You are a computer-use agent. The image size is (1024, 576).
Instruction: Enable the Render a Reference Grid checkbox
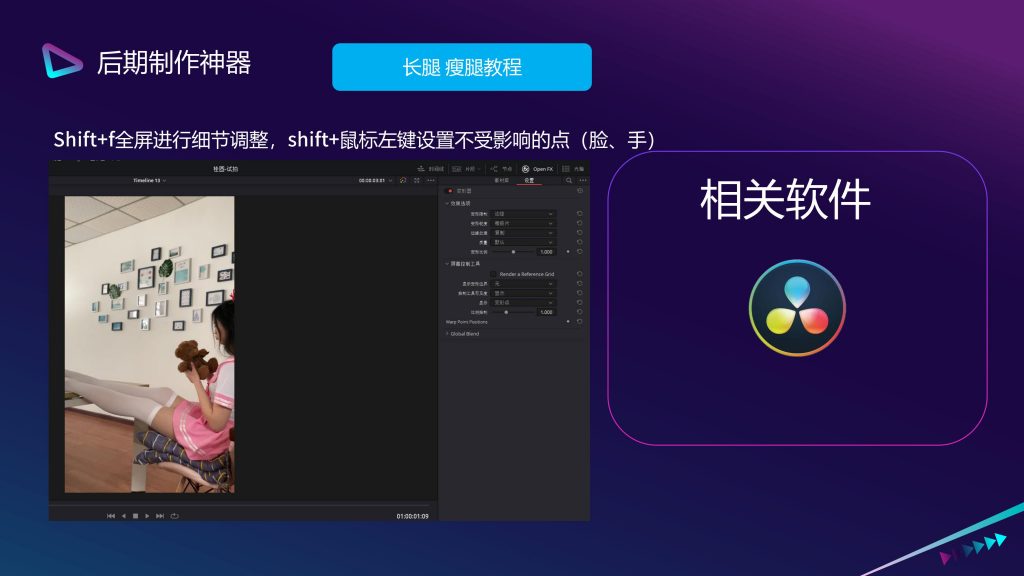(x=494, y=274)
